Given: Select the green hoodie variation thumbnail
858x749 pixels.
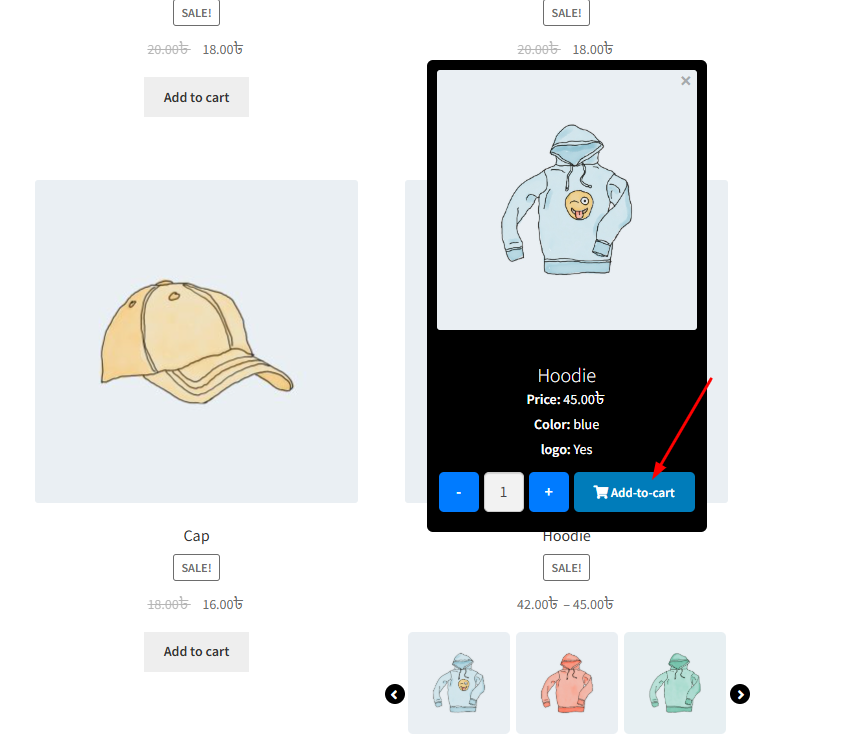Looking at the screenshot, I should pos(675,683).
